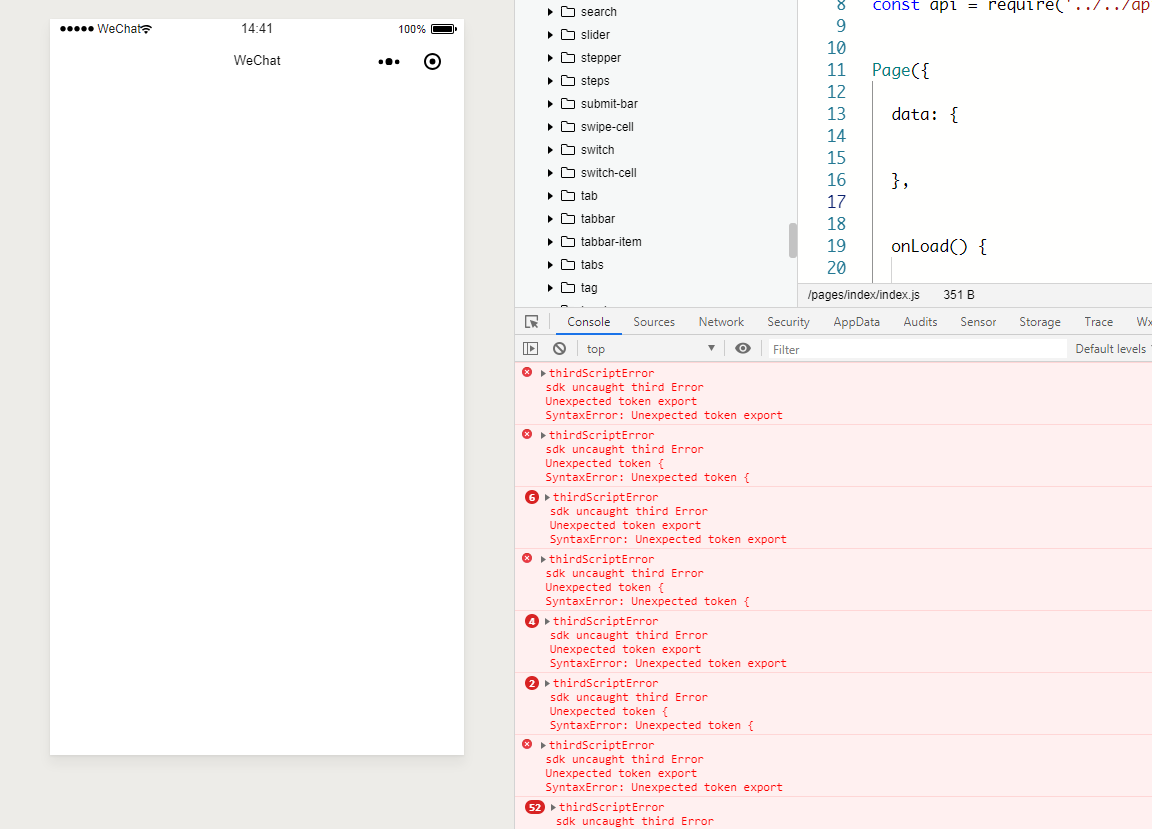Screen dimensions: 1152x829
Task: Select the tag folder icon
Action: [568, 287]
